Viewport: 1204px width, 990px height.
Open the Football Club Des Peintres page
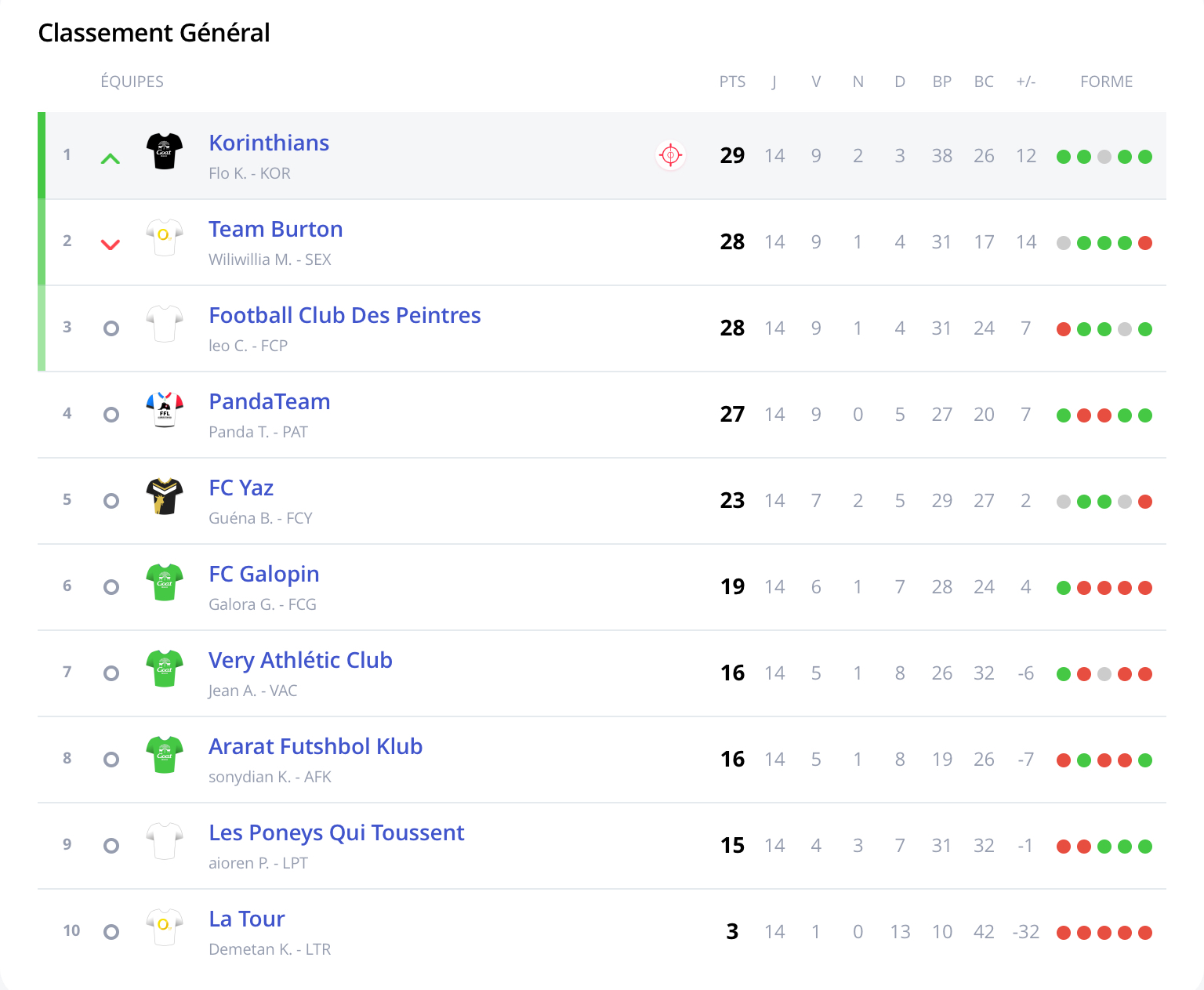tap(345, 315)
